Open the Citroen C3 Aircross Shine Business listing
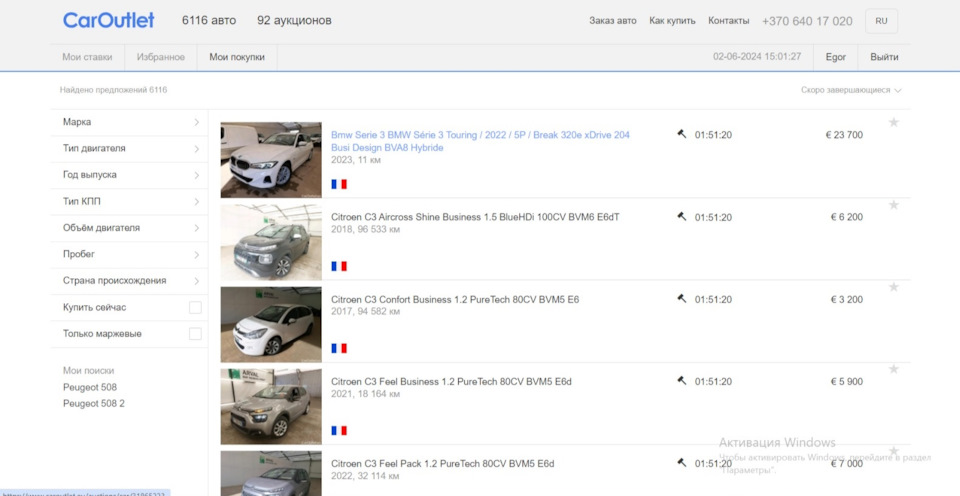Screen dimensions: 960x496 (475, 217)
